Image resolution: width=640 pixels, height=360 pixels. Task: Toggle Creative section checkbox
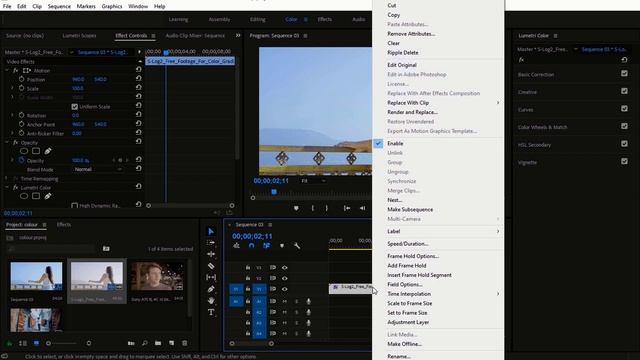624,91
